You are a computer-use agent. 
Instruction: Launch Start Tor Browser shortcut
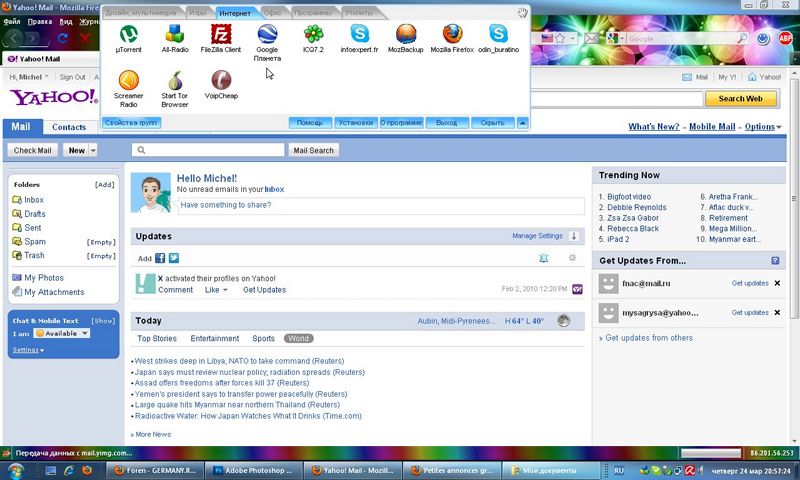(x=174, y=82)
